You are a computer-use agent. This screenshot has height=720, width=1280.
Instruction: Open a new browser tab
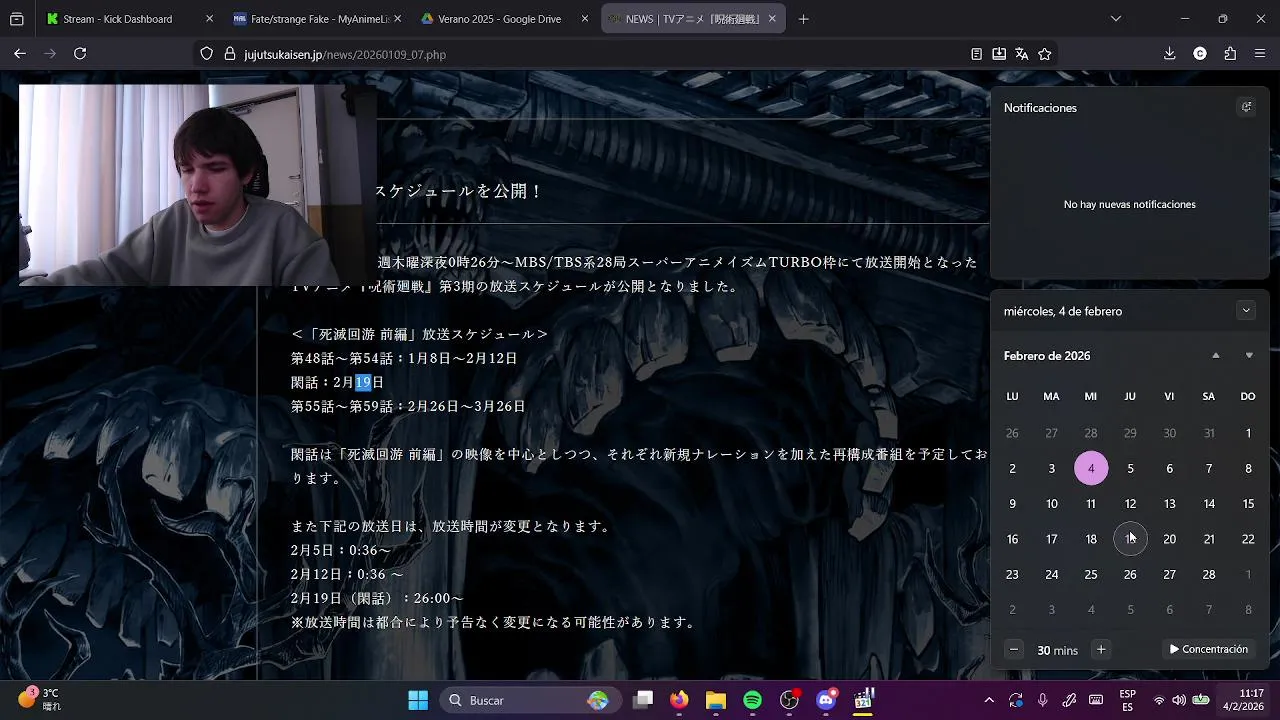point(803,19)
